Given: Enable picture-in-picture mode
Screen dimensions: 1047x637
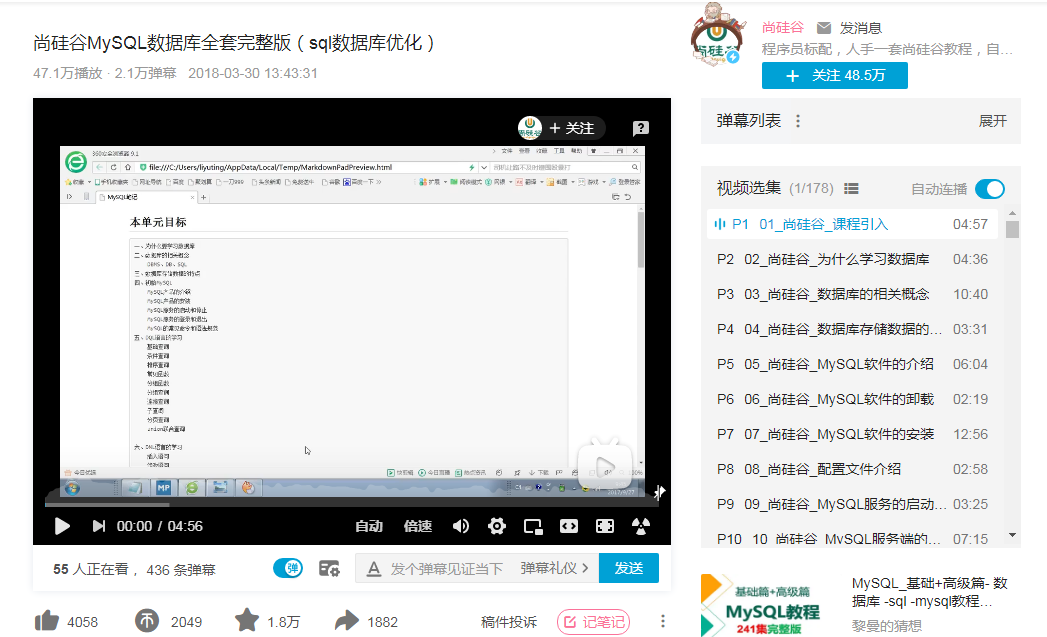Looking at the screenshot, I should point(533,525).
